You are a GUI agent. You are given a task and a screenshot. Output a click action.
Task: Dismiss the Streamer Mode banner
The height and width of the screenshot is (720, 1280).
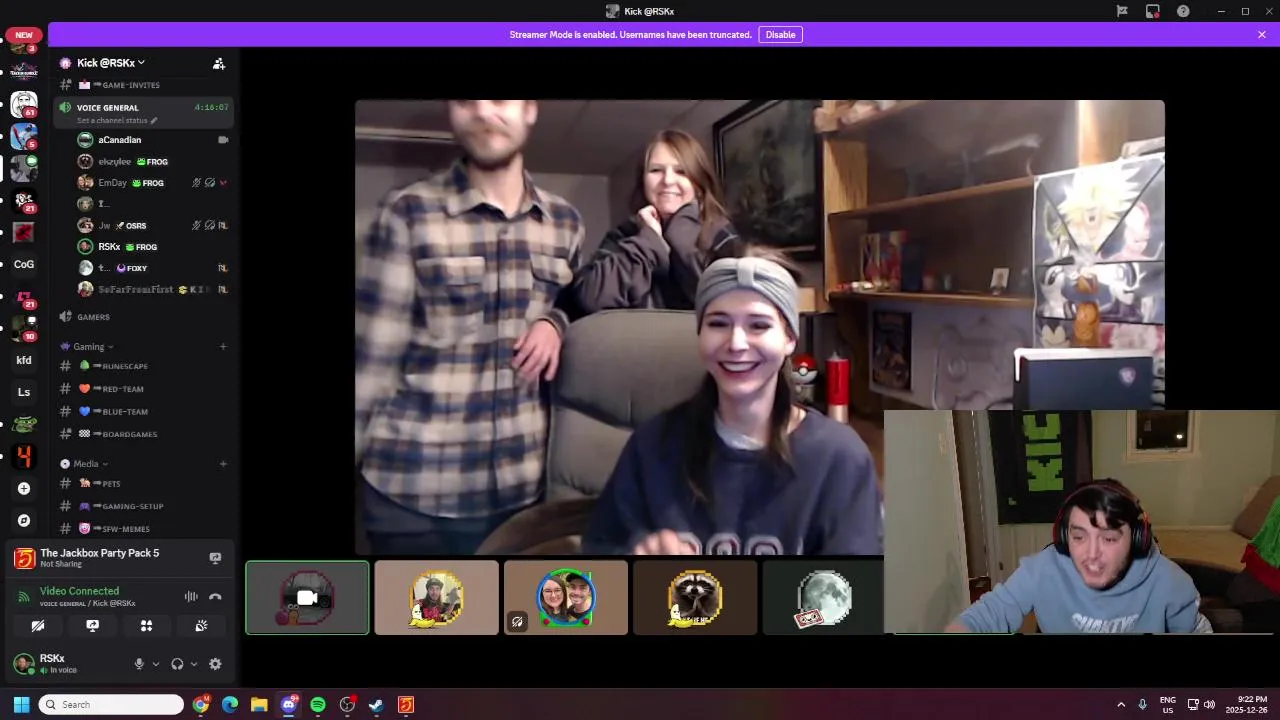click(1262, 35)
